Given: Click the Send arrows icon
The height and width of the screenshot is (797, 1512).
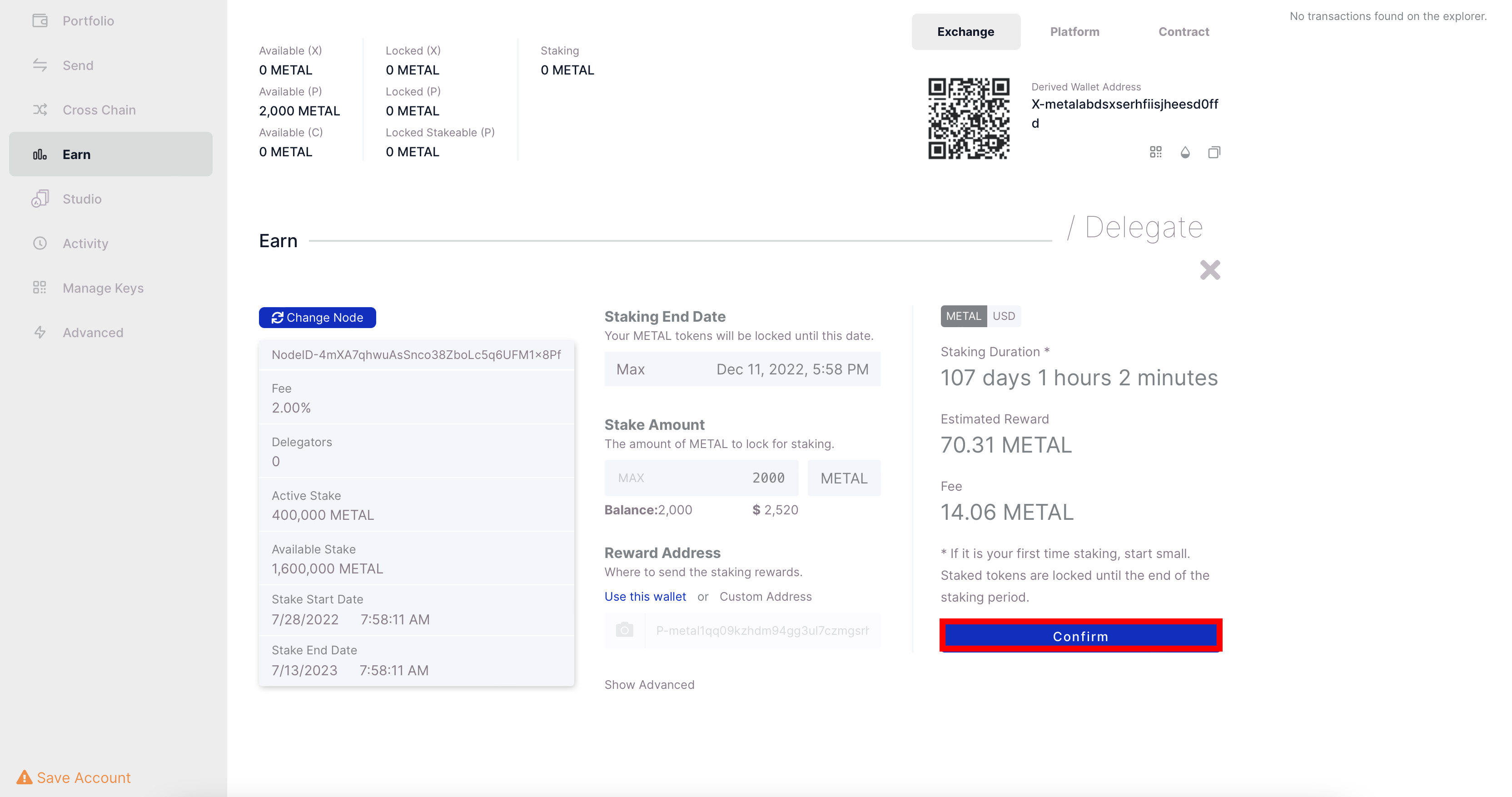Looking at the screenshot, I should point(40,65).
